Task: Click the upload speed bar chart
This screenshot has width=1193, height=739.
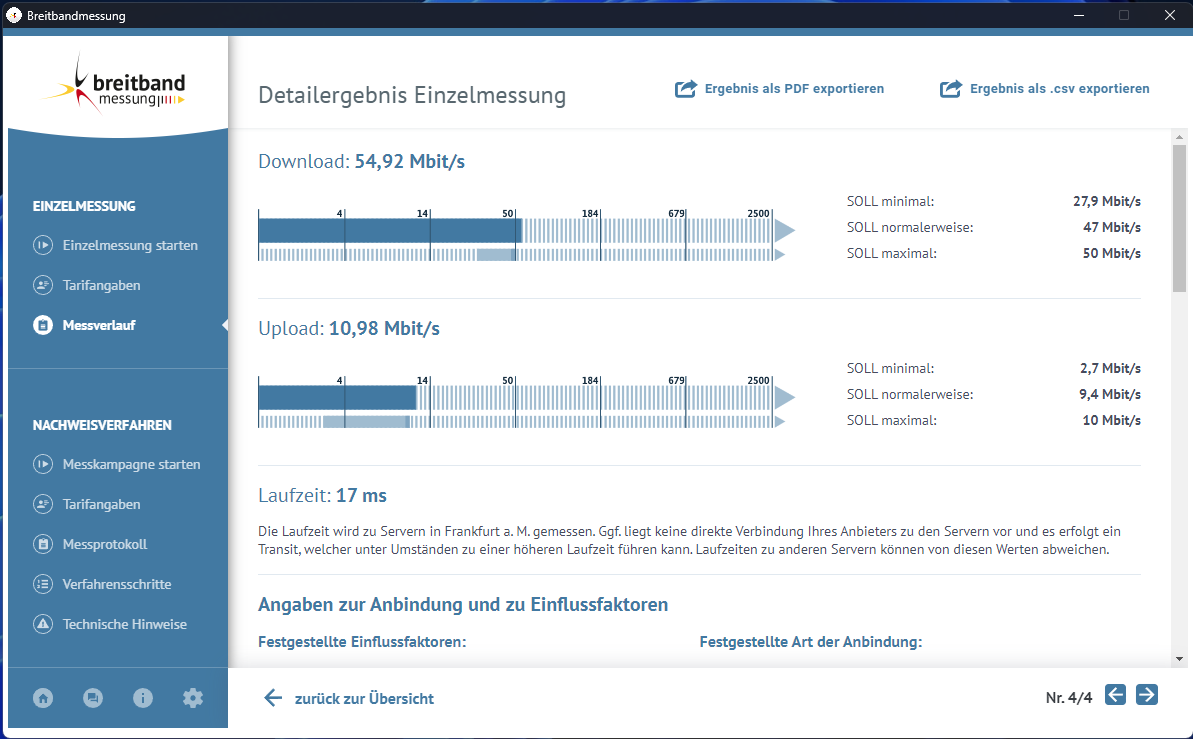Action: pyautogui.click(x=527, y=402)
